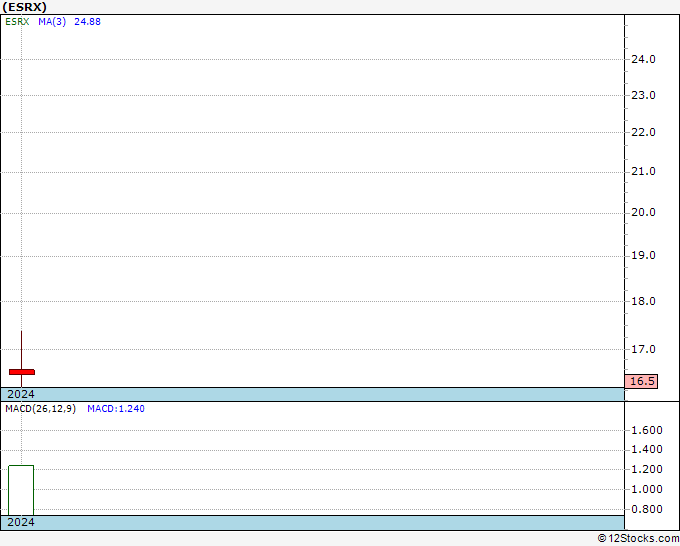Click the 17.0 price axis label

(643, 349)
